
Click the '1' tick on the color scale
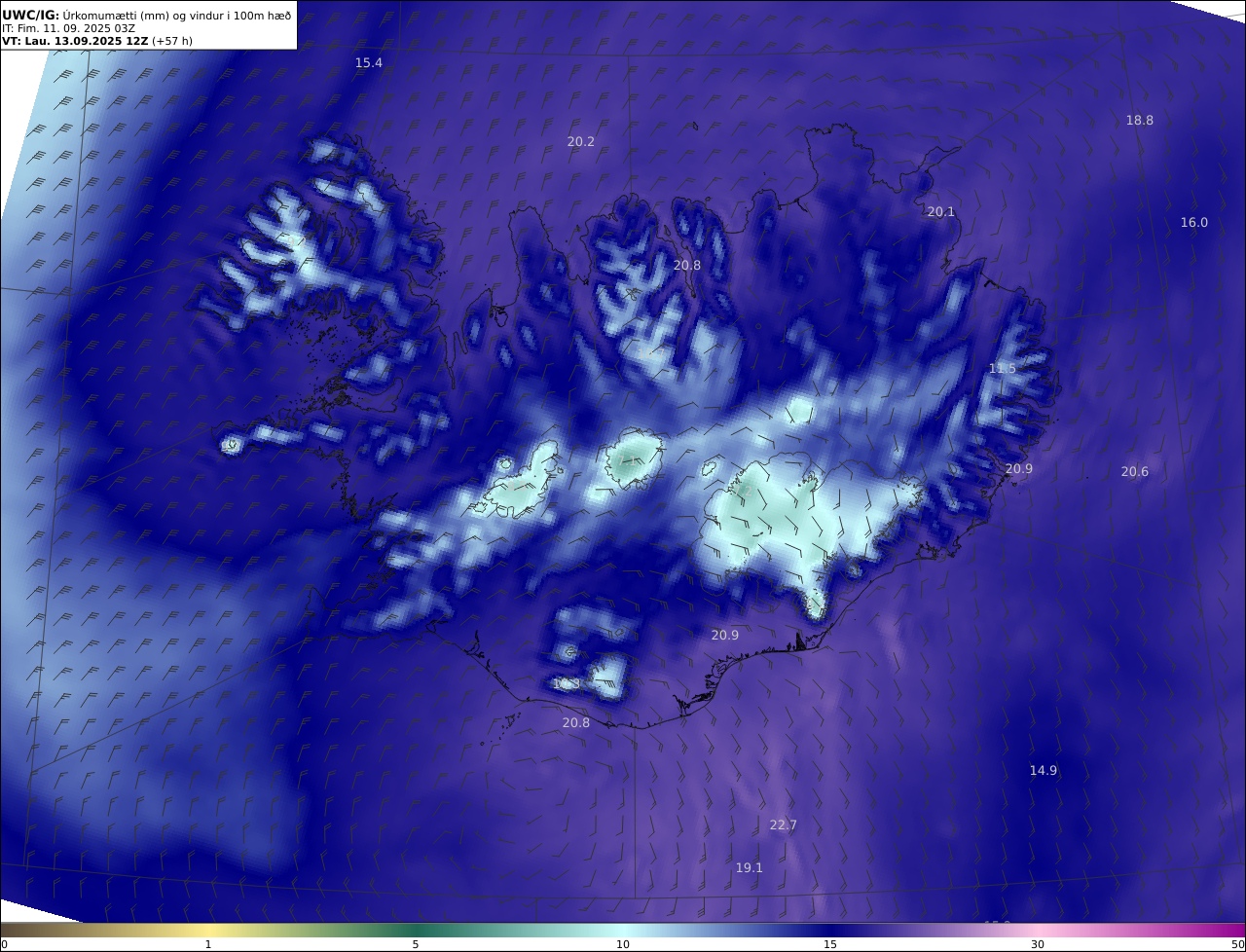click(x=208, y=944)
